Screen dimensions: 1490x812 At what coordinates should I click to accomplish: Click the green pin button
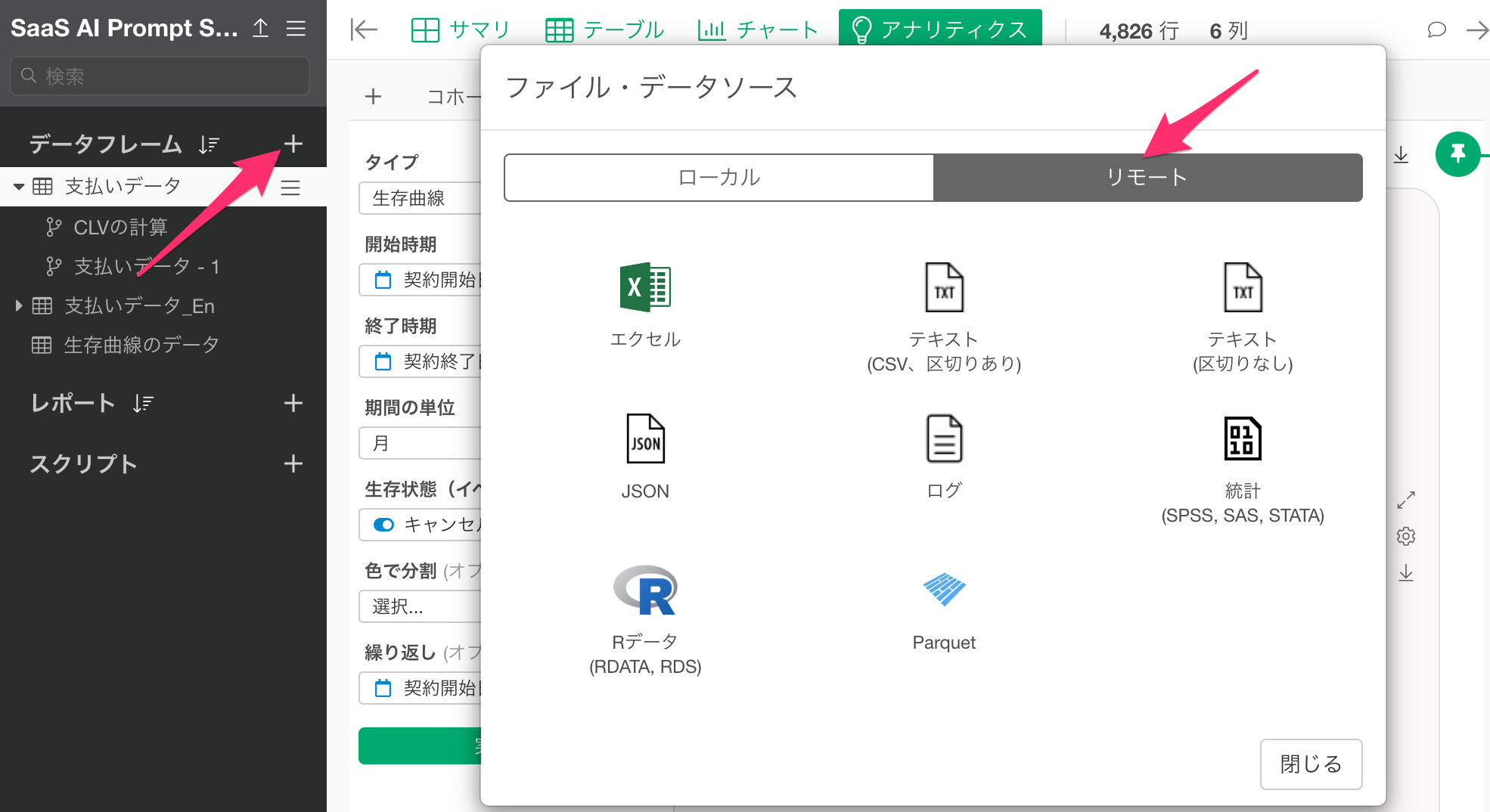coord(1457,154)
